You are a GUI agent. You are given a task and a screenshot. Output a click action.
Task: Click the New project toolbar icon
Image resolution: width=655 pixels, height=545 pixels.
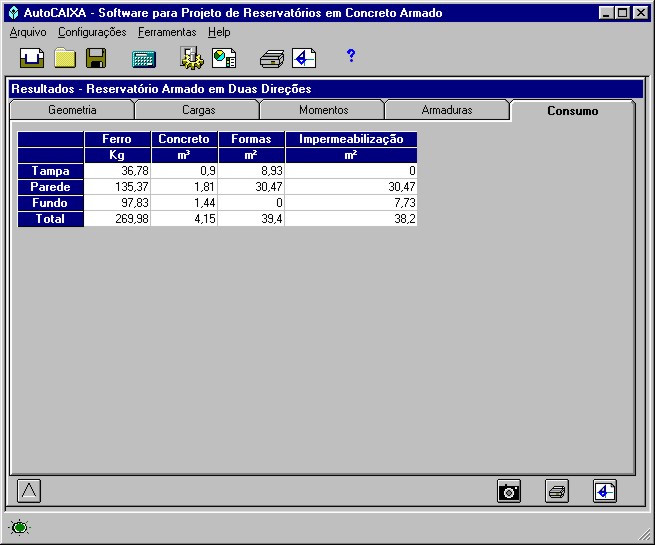click(32, 58)
